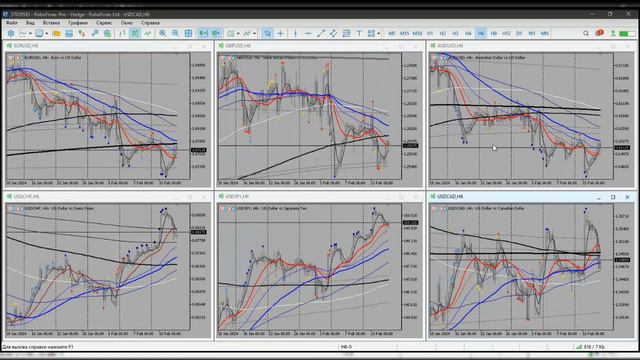Image resolution: width=640 pixels, height=360 pixels.
Task: Toggle the standard cursor mode
Action: (x=267, y=33)
